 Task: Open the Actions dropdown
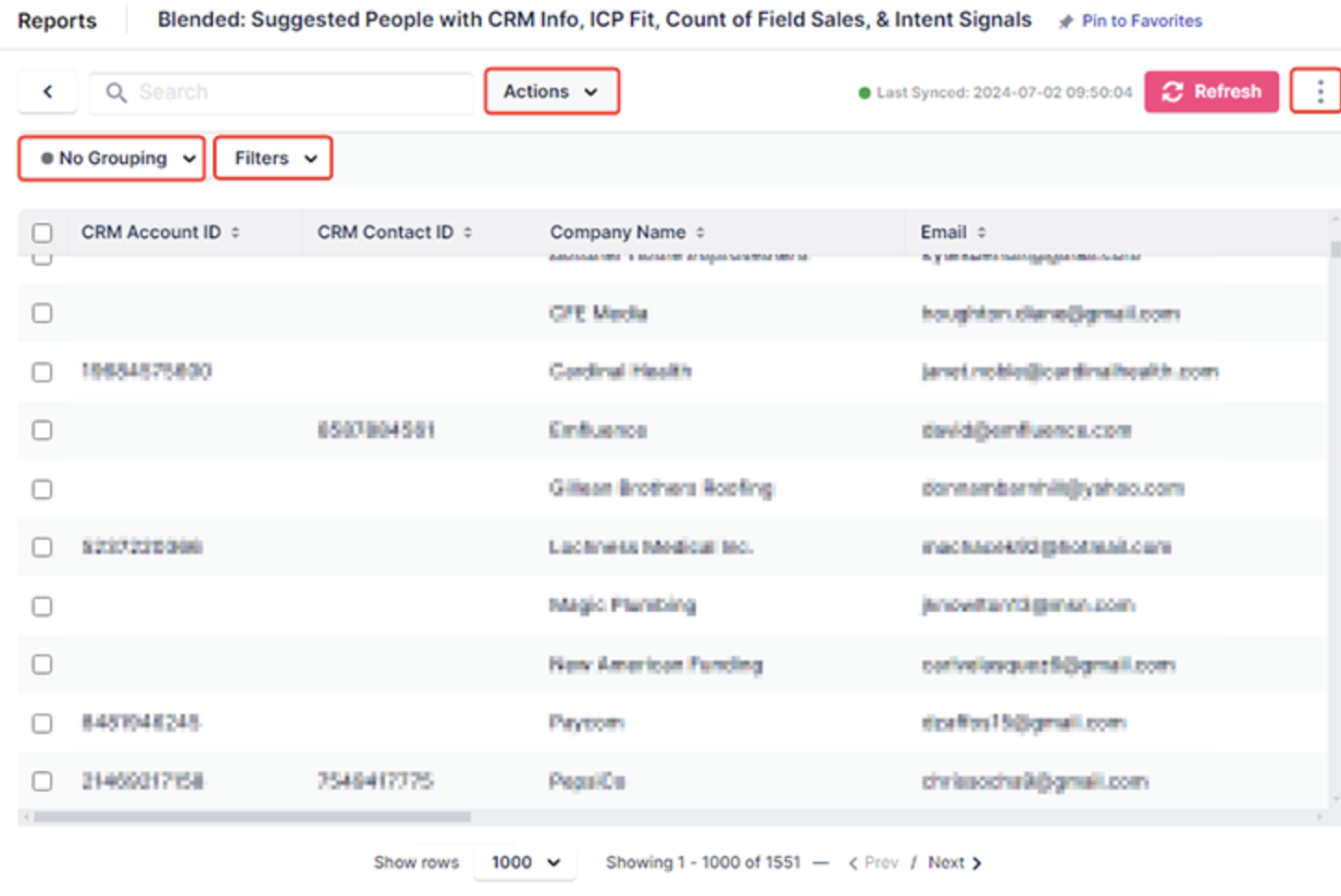click(x=552, y=92)
